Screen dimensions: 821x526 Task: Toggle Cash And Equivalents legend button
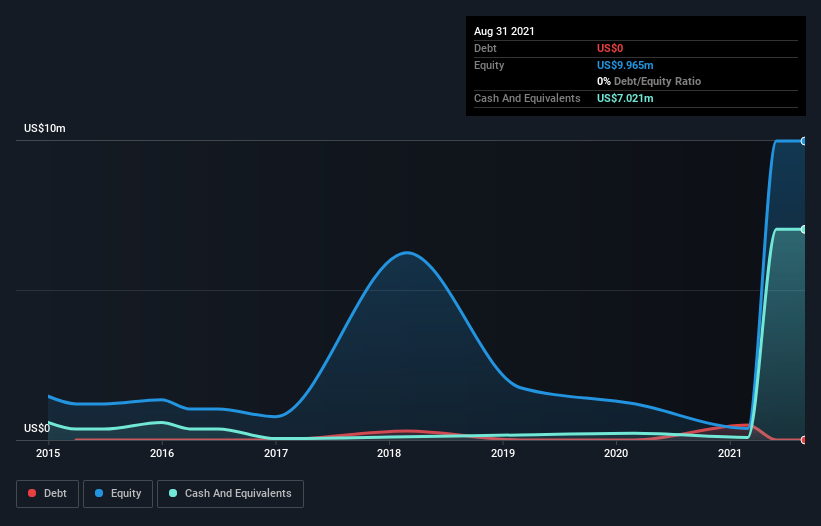230,494
